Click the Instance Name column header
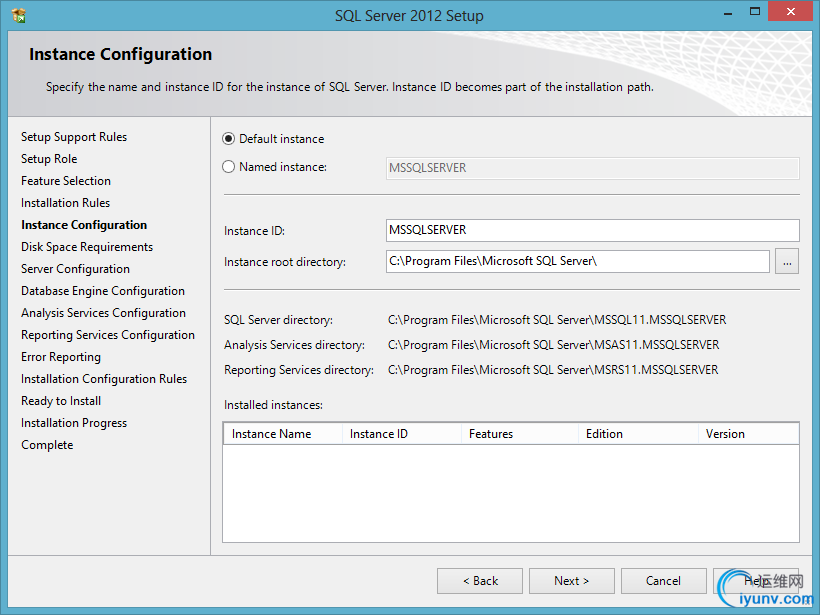 tap(283, 434)
